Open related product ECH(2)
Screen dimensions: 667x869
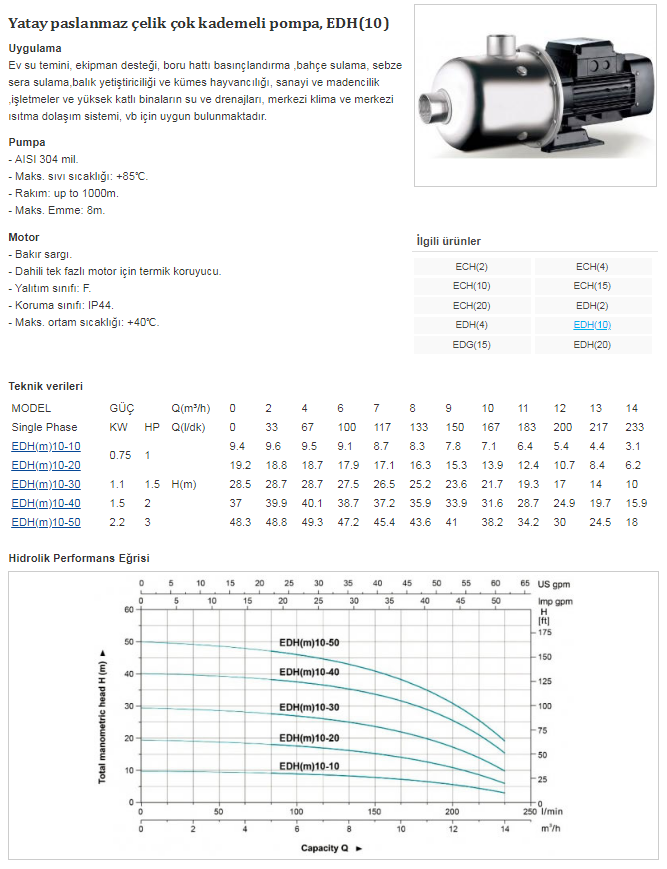click(x=471, y=267)
